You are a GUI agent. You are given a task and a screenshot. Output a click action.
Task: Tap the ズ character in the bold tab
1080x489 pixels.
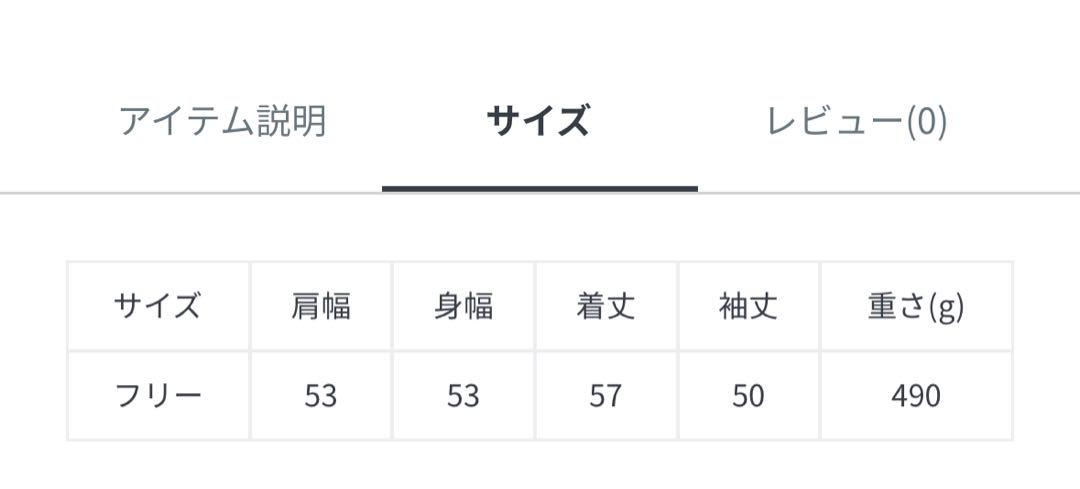pos(573,122)
